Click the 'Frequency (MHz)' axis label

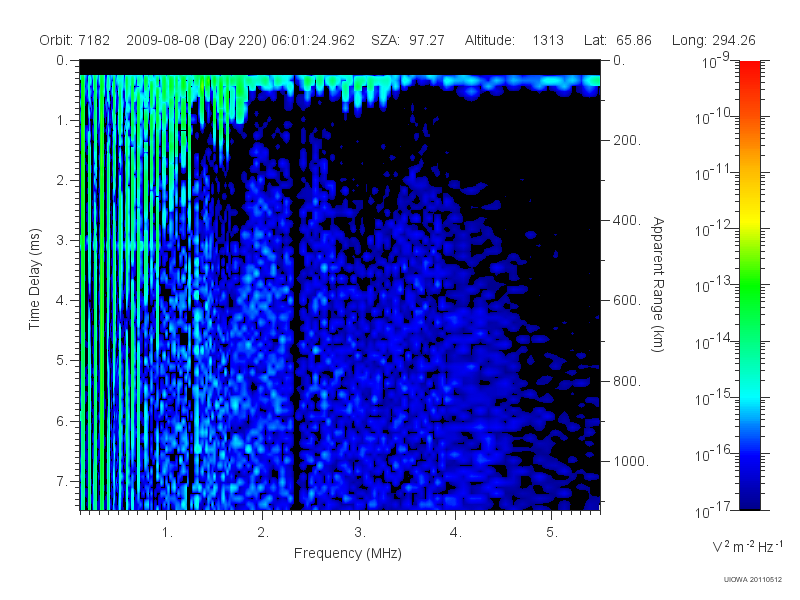(x=347, y=553)
